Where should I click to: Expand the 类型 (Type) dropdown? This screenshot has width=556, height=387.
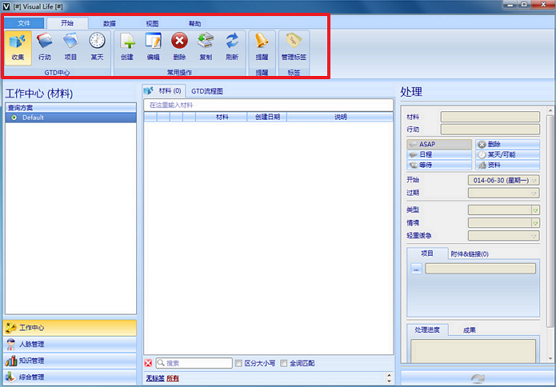click(x=535, y=210)
